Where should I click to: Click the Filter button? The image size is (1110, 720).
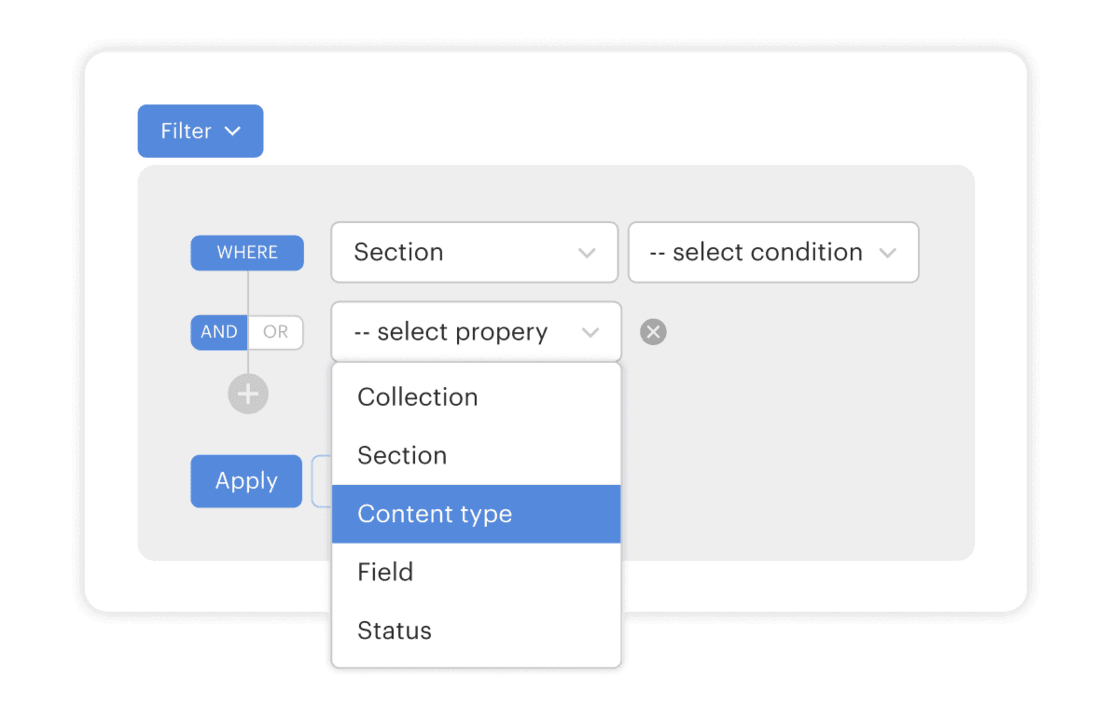click(x=200, y=131)
